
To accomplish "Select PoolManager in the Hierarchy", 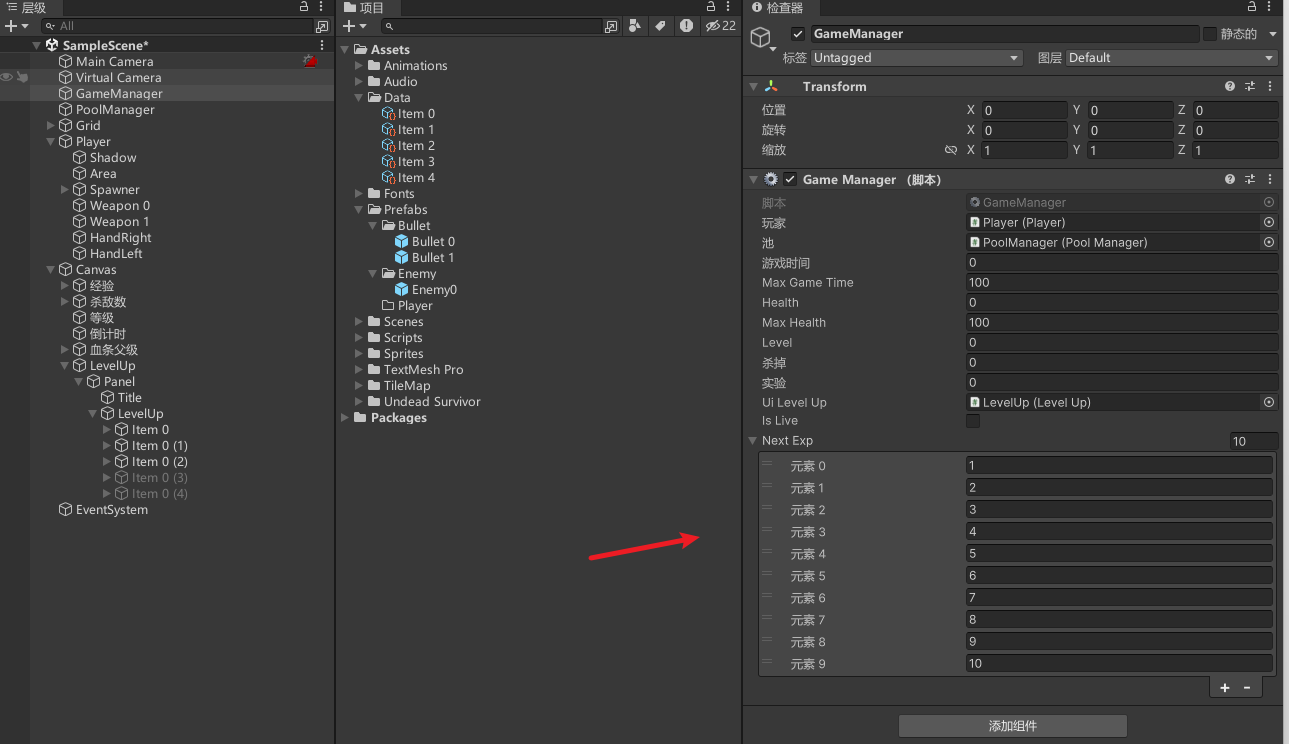I will (115, 110).
